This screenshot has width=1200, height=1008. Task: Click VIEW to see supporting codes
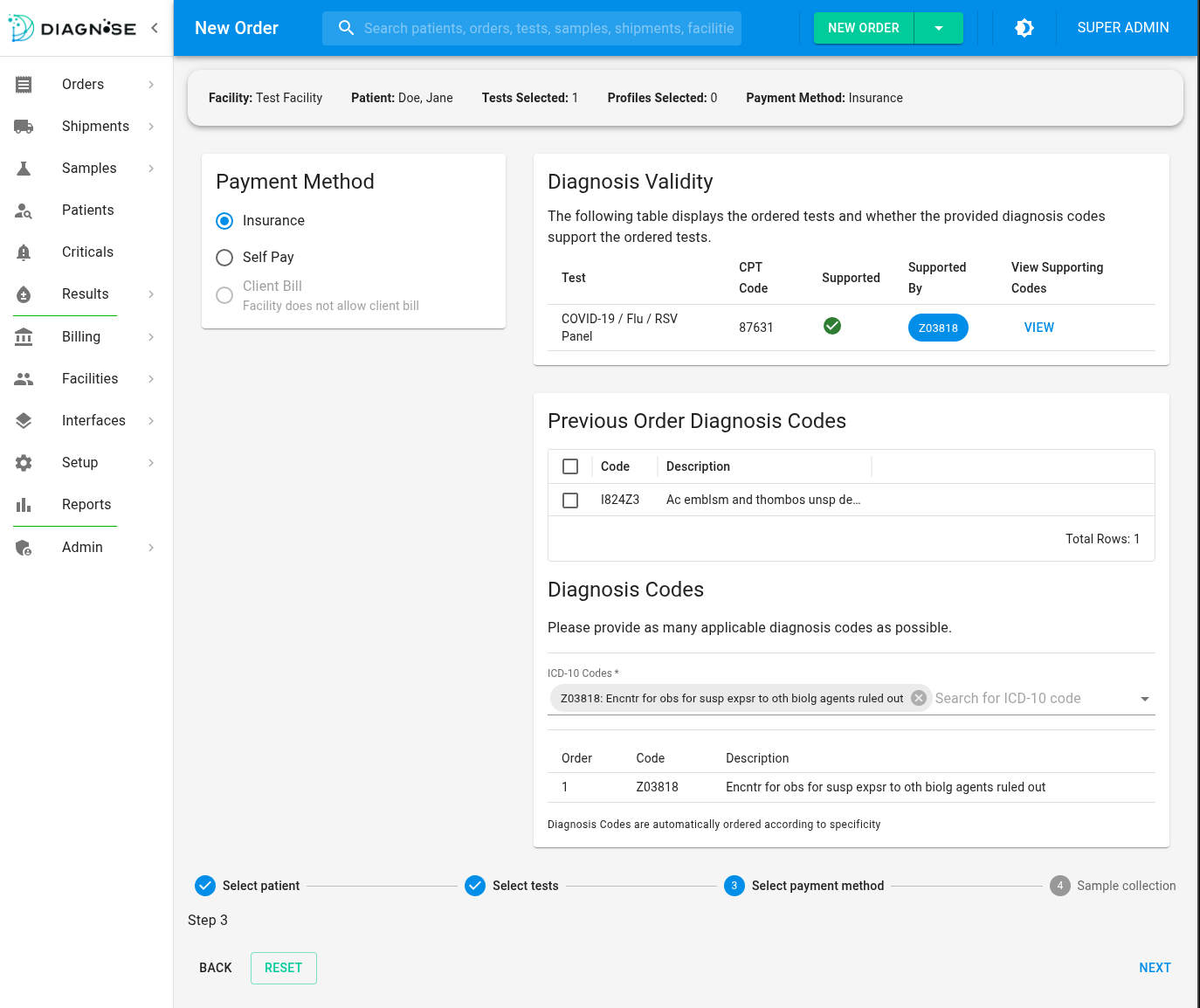tap(1038, 328)
